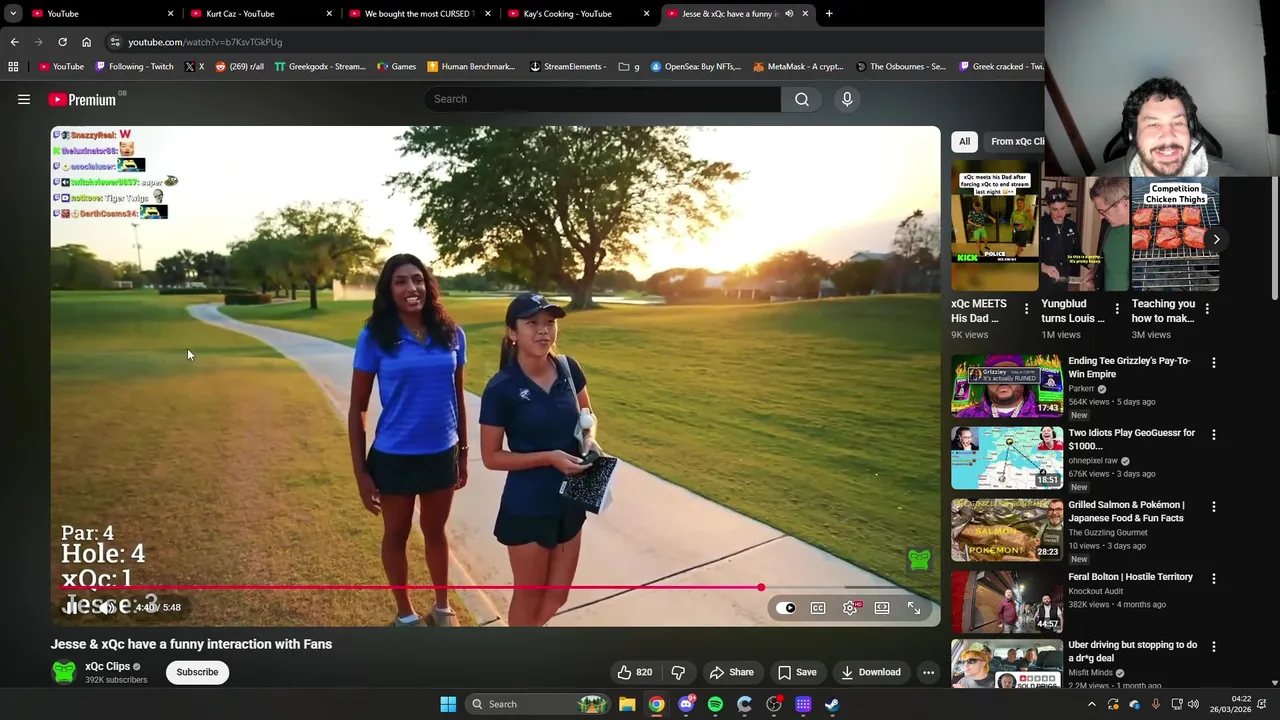
Task: Open the Competition Chicken Thighs short
Action: pyautogui.click(x=1175, y=234)
